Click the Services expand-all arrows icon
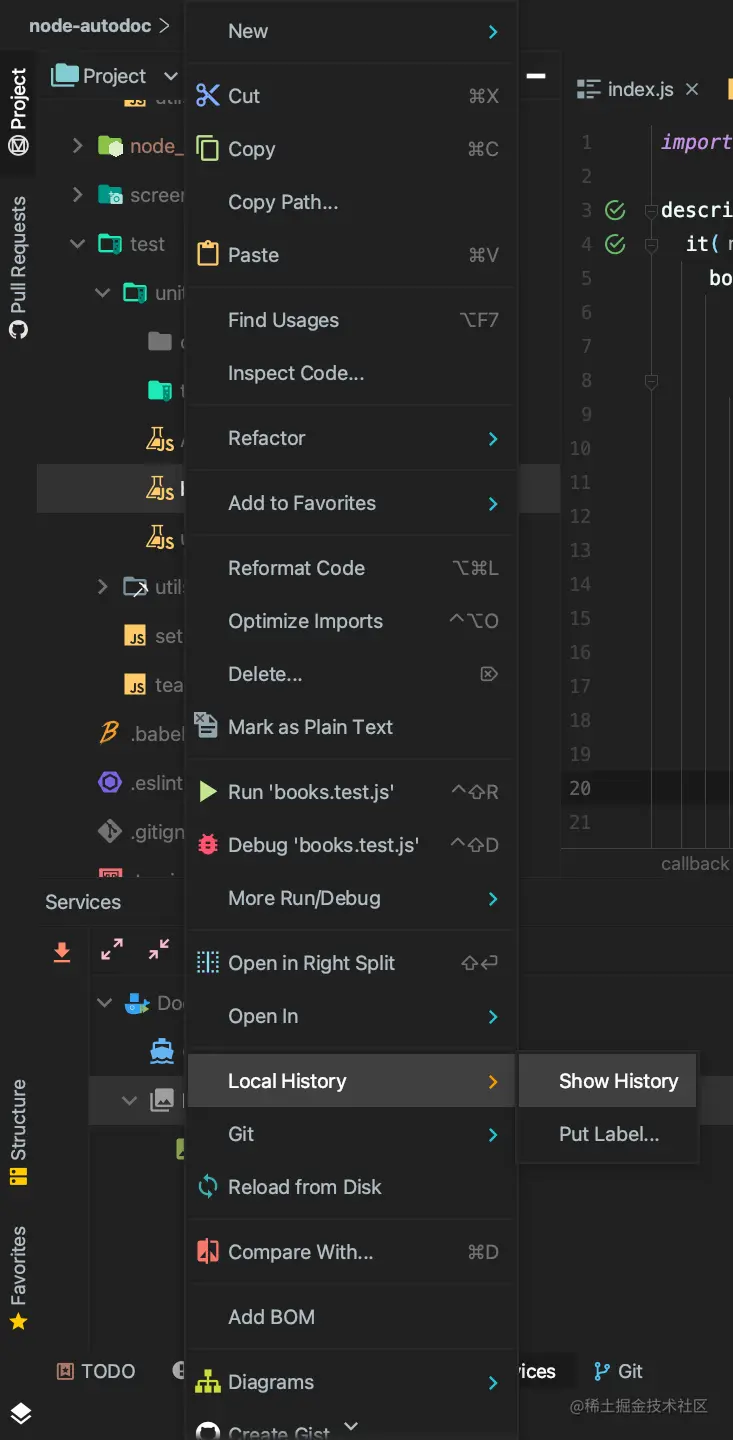This screenshot has height=1440, width=733. pos(112,950)
